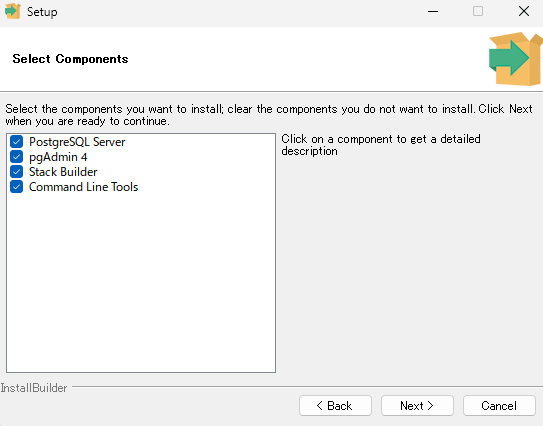This screenshot has width=543, height=426.
Task: Toggle the Command Line Tools checkbox
Action: coord(16,187)
